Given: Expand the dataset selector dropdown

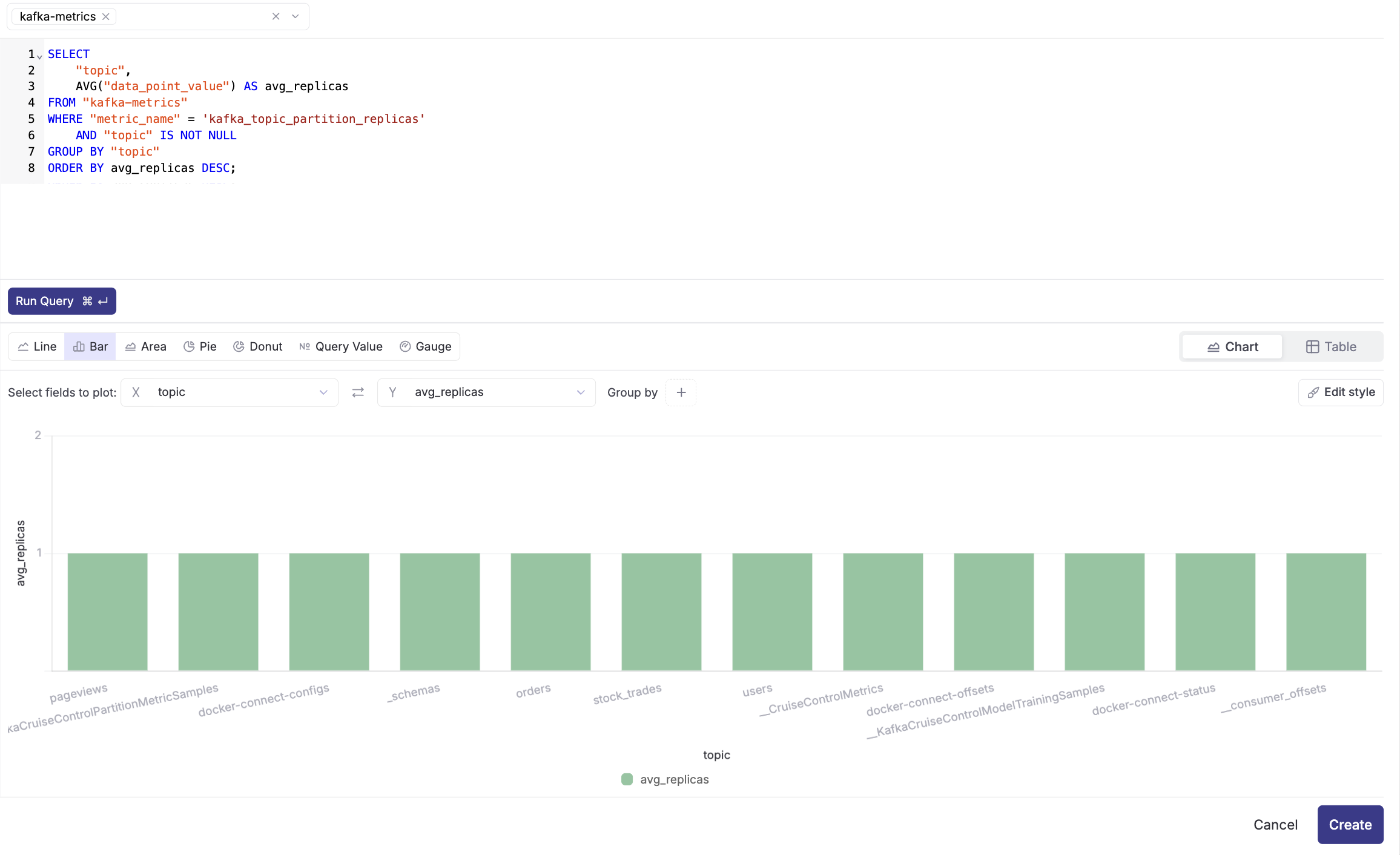Looking at the screenshot, I should (296, 16).
